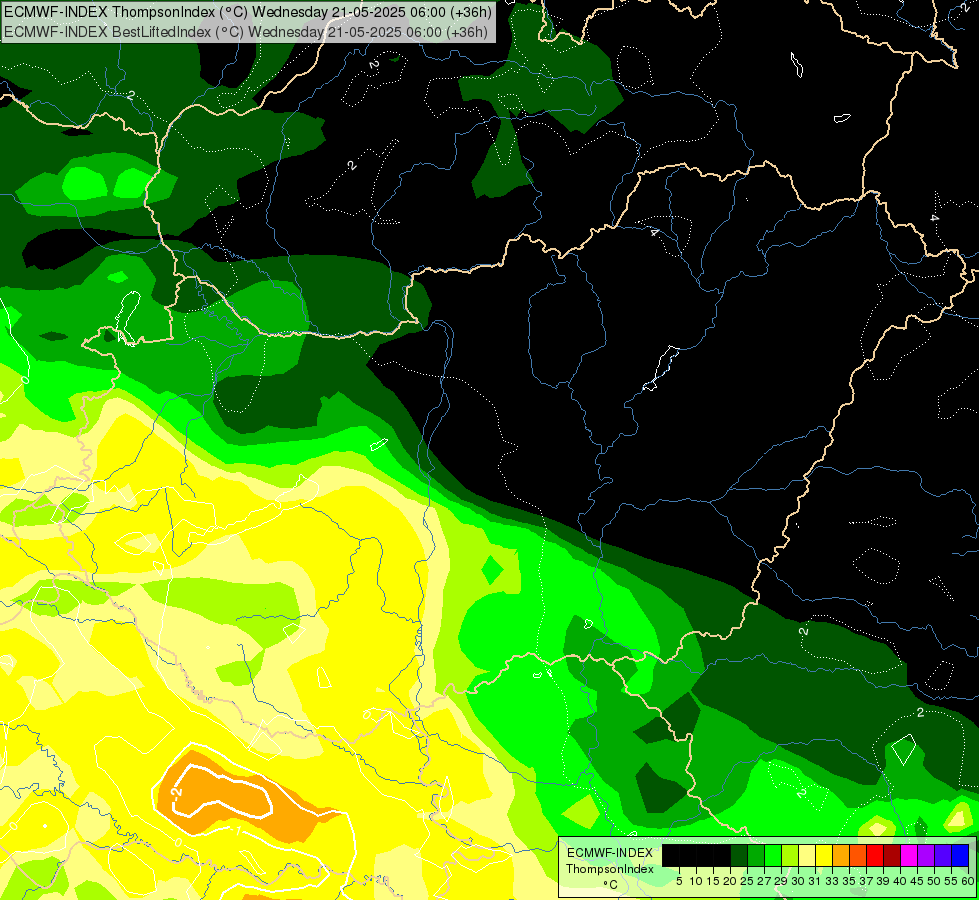Select the medium green 25–27 legend swatch
The width and height of the screenshot is (979, 900).
756,855
